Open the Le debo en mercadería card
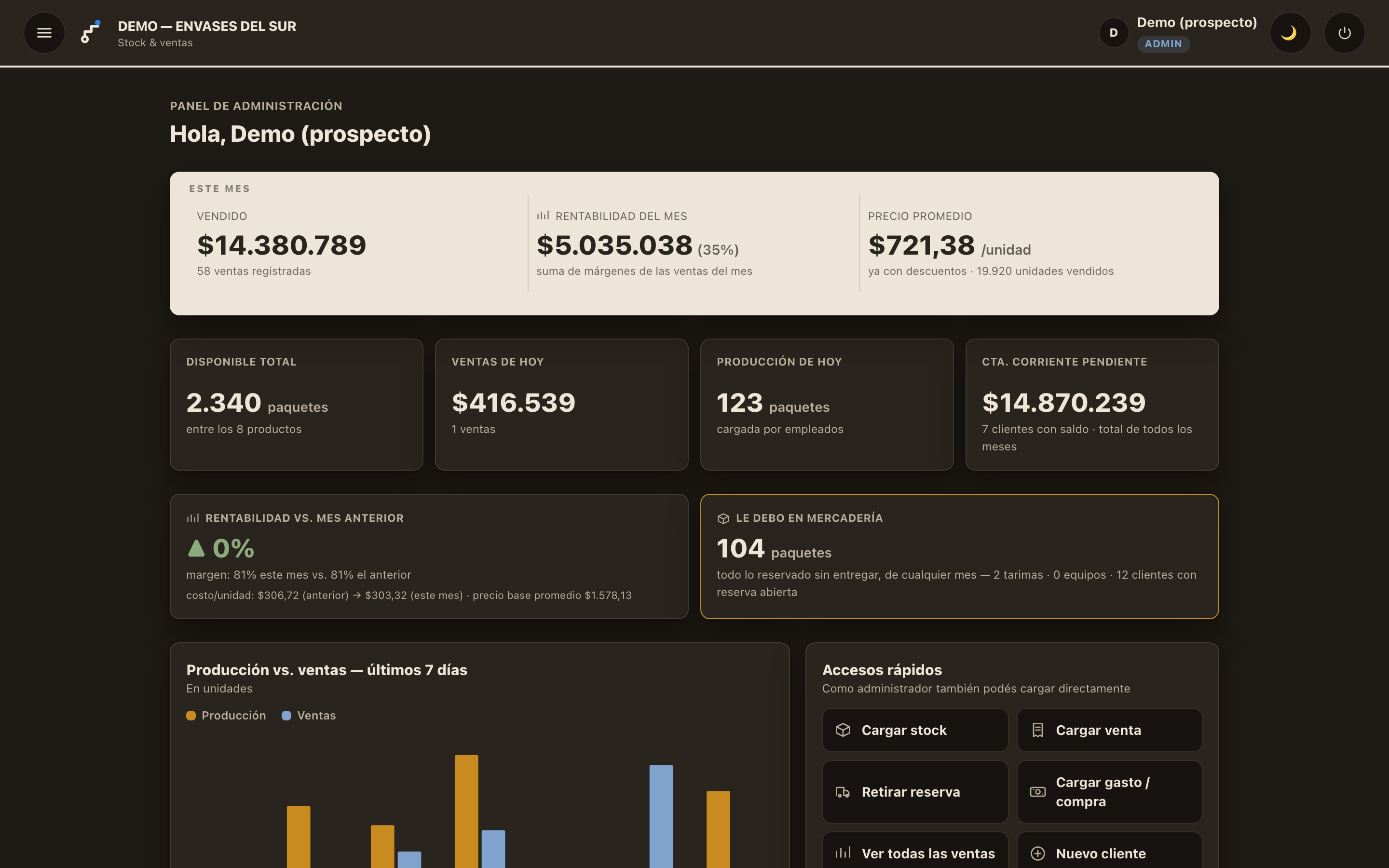 (x=959, y=556)
